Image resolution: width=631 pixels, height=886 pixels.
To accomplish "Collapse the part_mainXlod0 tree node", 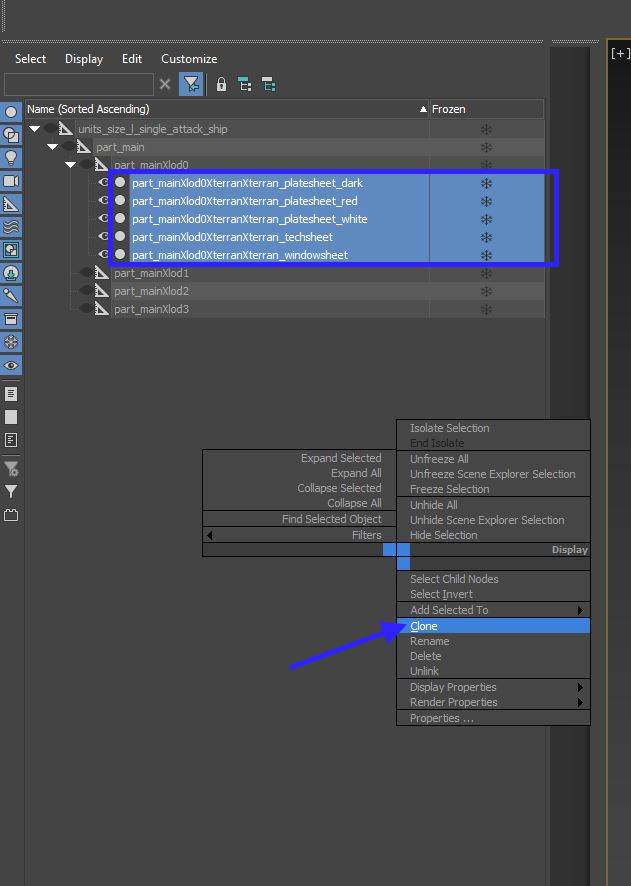I will 71,165.
